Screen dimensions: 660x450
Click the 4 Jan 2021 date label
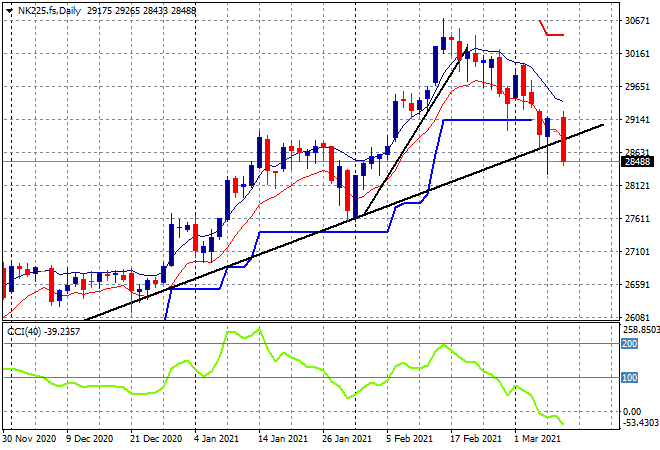click(x=216, y=439)
